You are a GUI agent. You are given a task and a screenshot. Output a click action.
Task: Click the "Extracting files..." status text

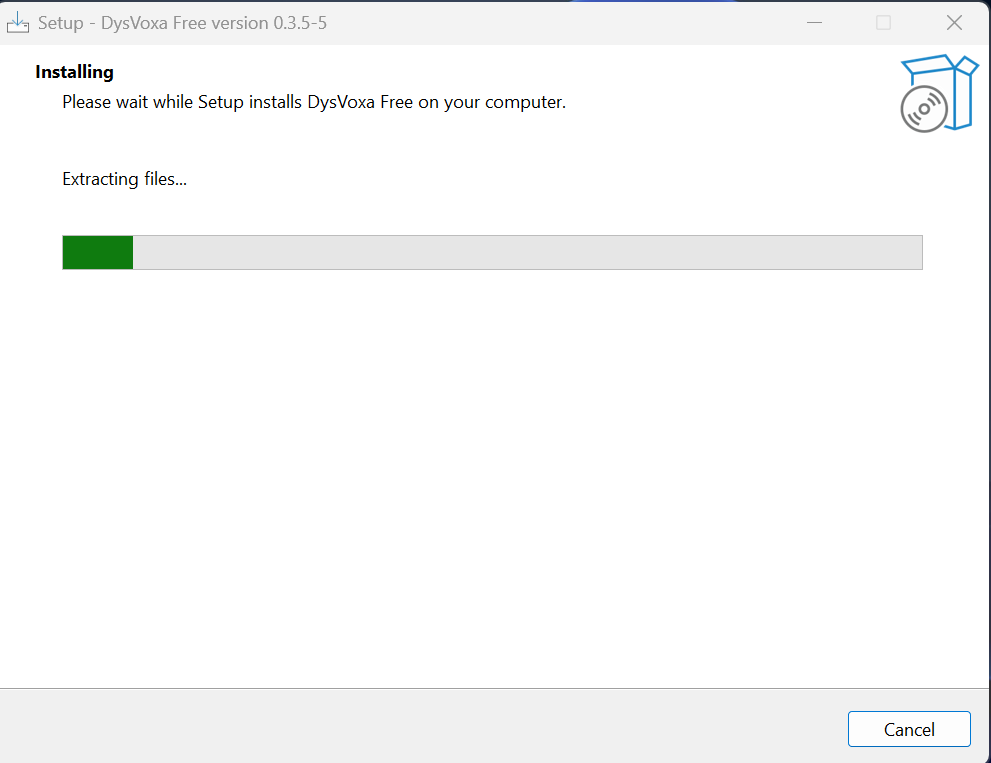click(125, 179)
